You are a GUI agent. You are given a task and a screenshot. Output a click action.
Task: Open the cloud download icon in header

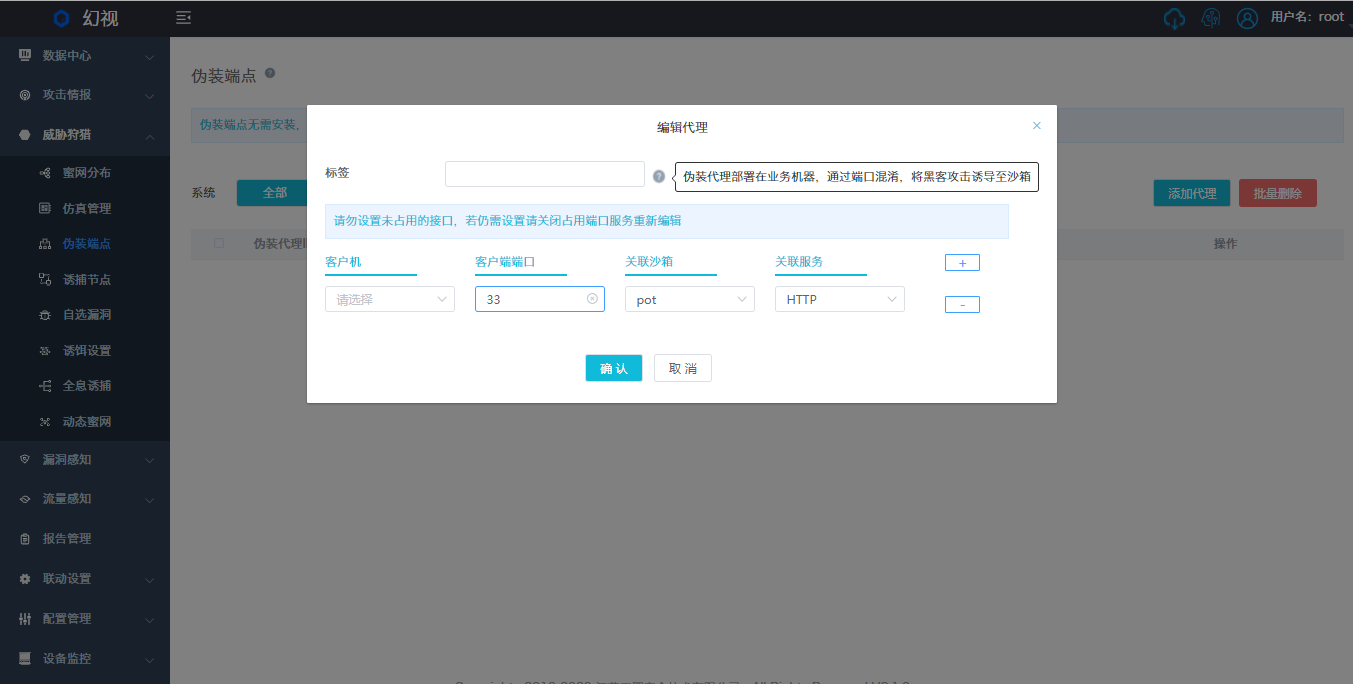click(x=1175, y=18)
